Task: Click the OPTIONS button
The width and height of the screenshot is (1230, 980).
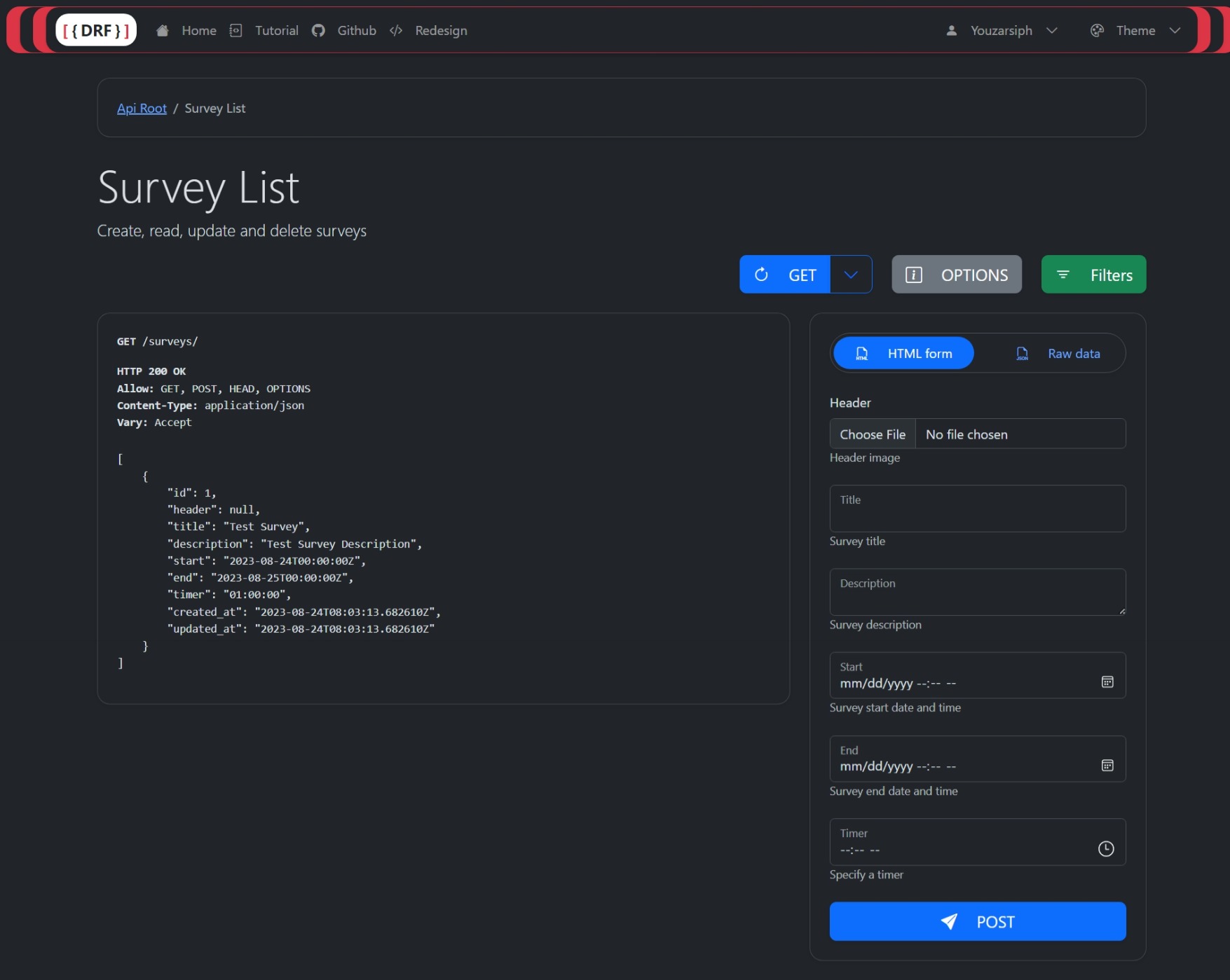Action: pyautogui.click(x=956, y=275)
